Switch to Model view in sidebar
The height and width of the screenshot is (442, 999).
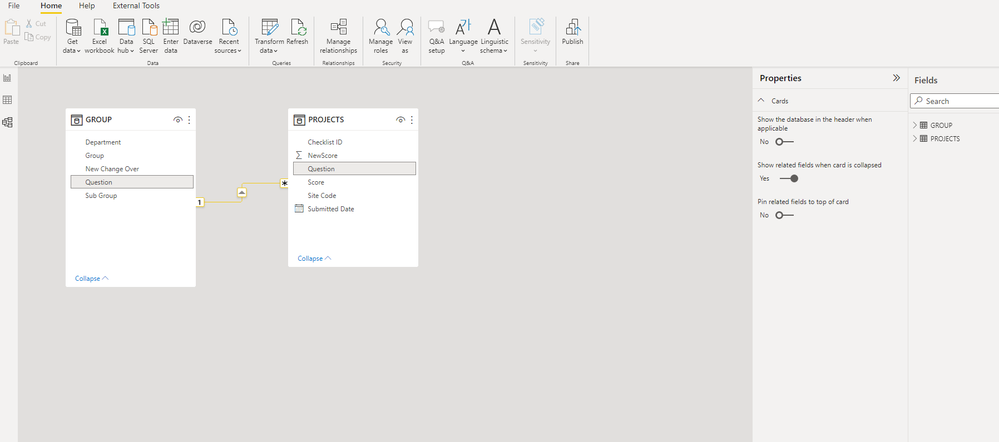8,122
